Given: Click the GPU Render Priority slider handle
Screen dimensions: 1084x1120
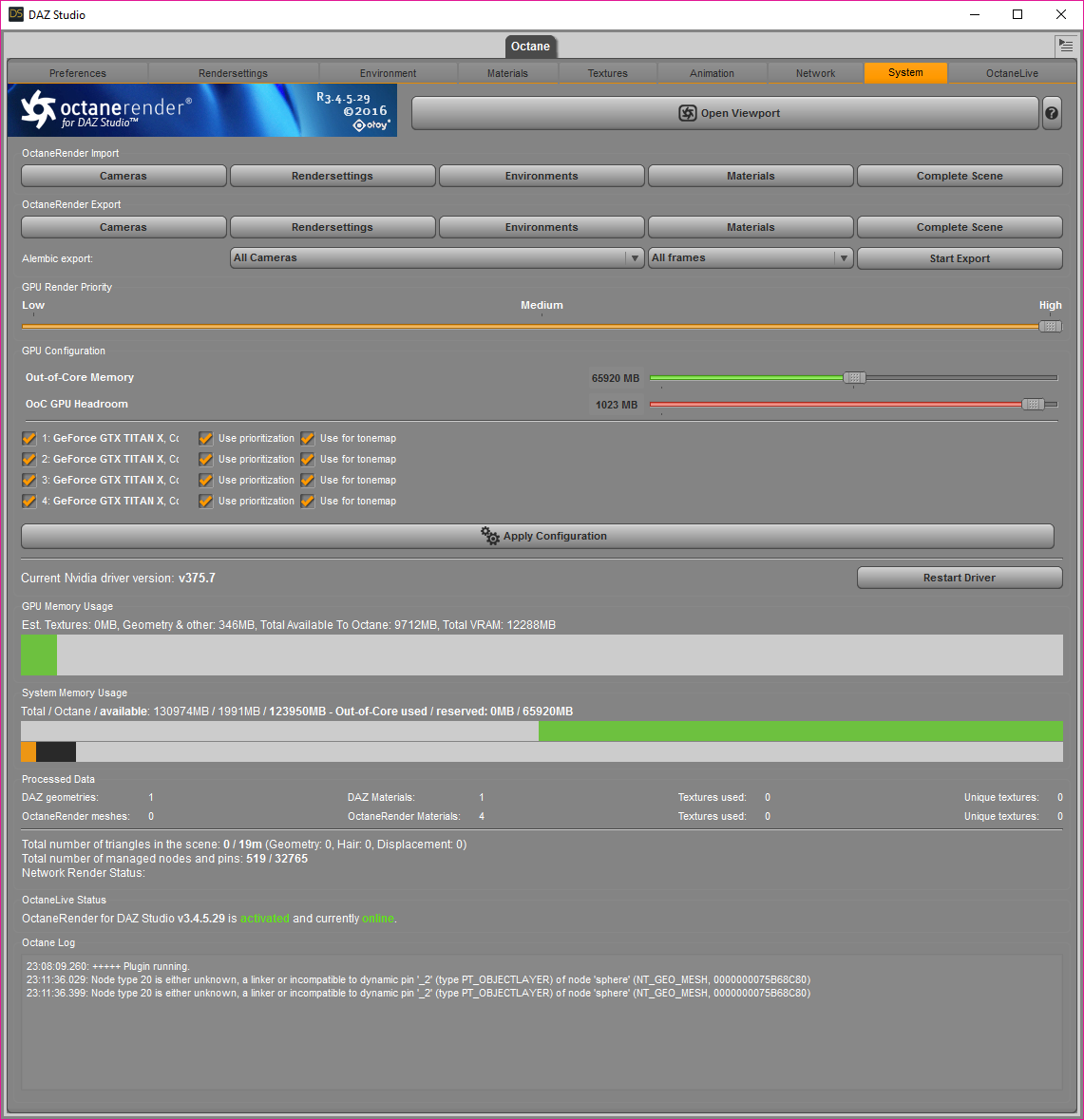Looking at the screenshot, I should click(1051, 327).
